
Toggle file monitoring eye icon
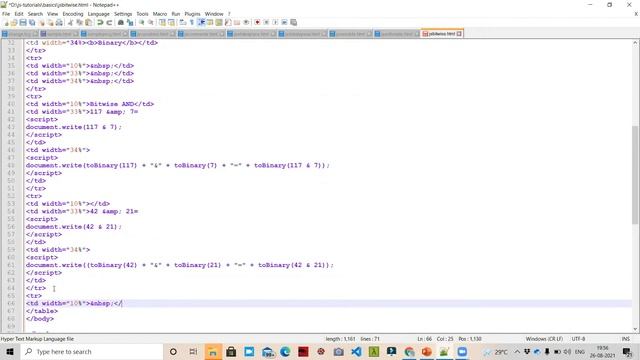(x=246, y=22)
